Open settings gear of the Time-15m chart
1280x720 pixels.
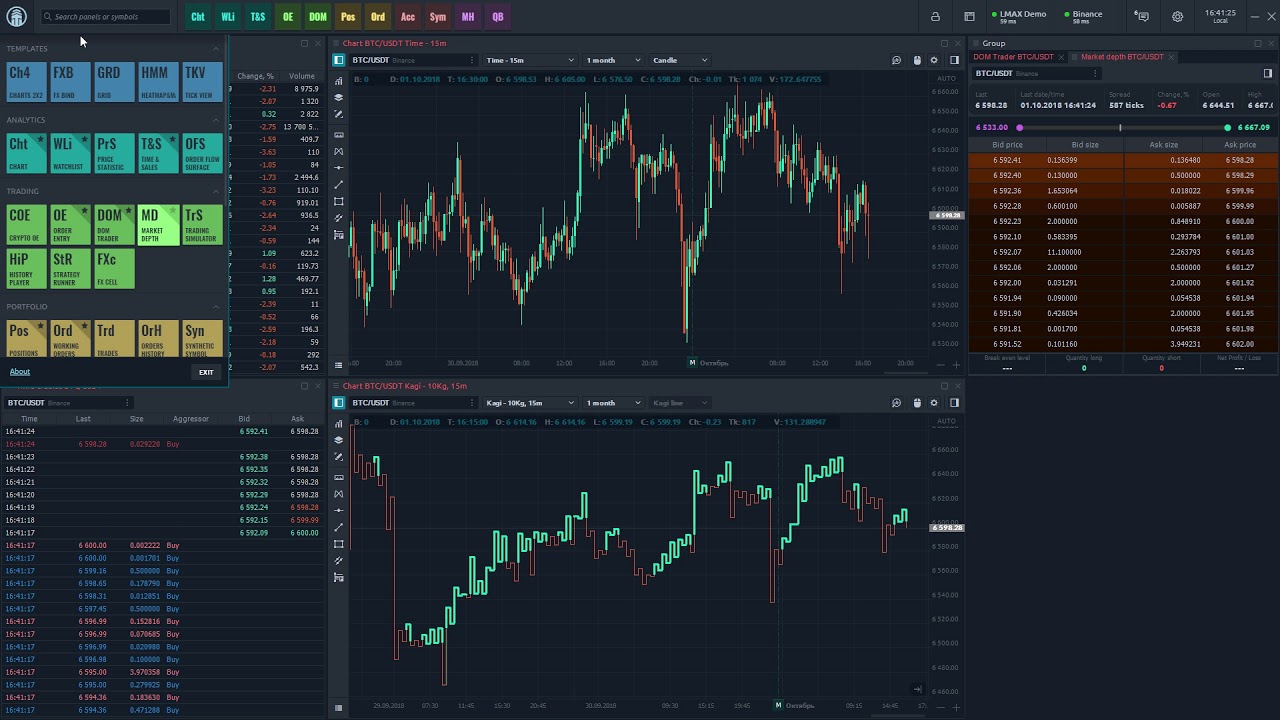tap(934, 60)
